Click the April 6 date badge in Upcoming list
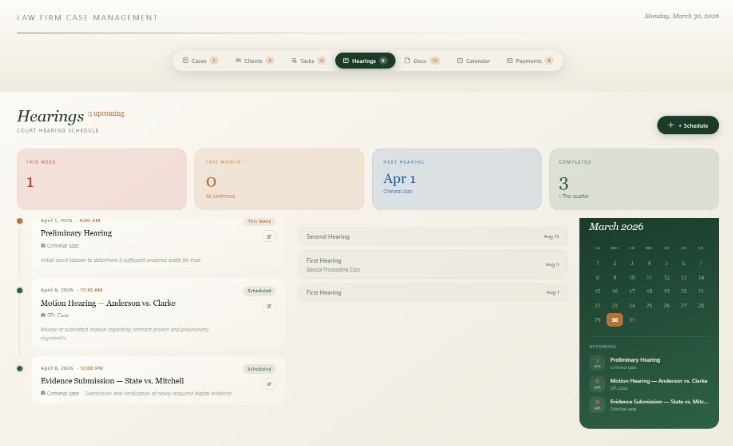 597,384
